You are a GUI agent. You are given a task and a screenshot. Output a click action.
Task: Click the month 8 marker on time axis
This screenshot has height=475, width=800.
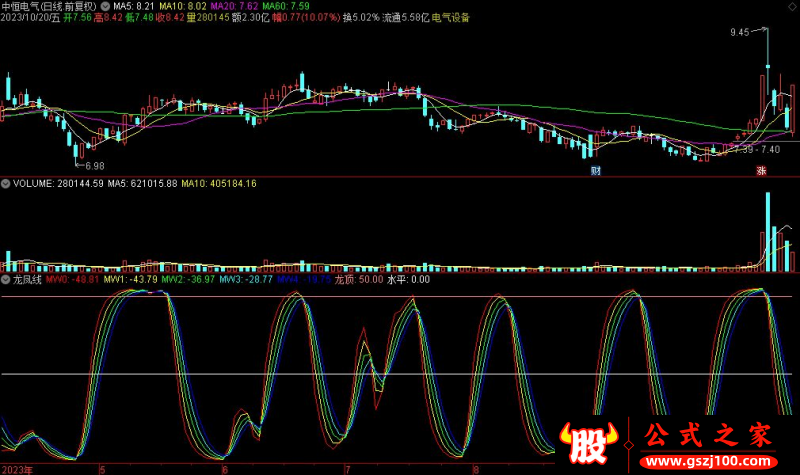click(x=476, y=470)
